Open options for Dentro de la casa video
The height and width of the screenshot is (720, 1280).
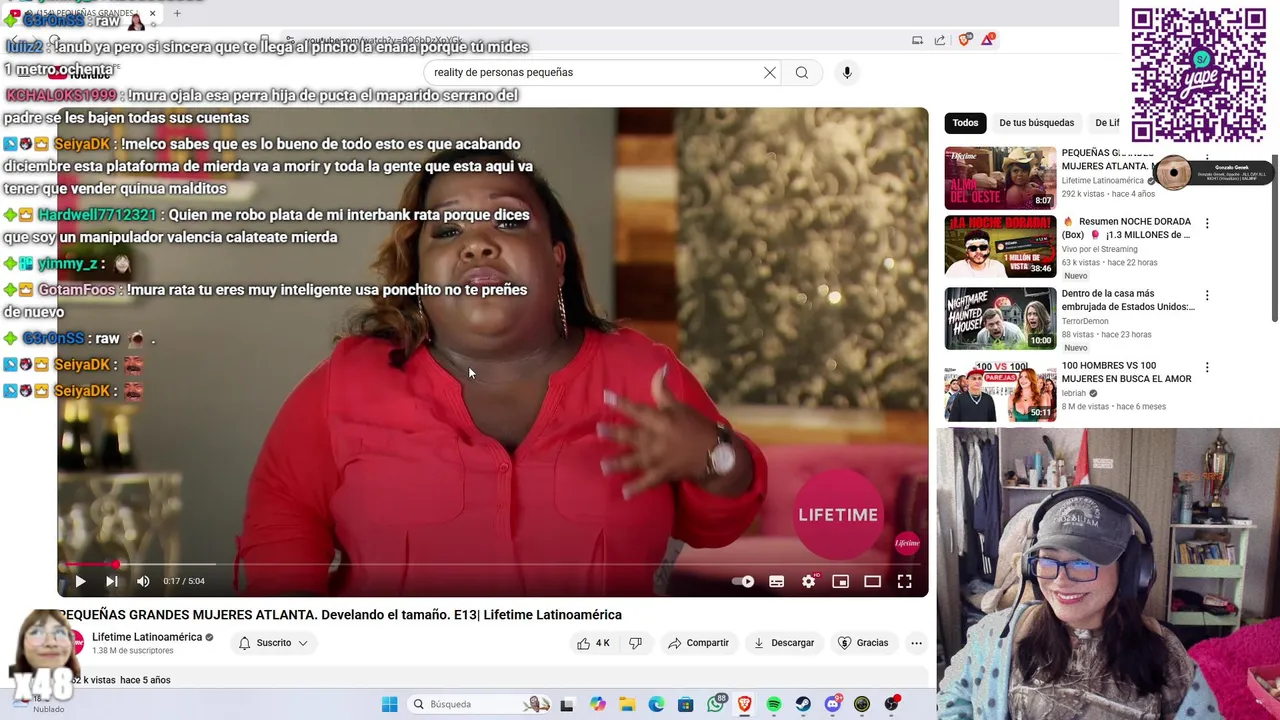pyautogui.click(x=1207, y=295)
